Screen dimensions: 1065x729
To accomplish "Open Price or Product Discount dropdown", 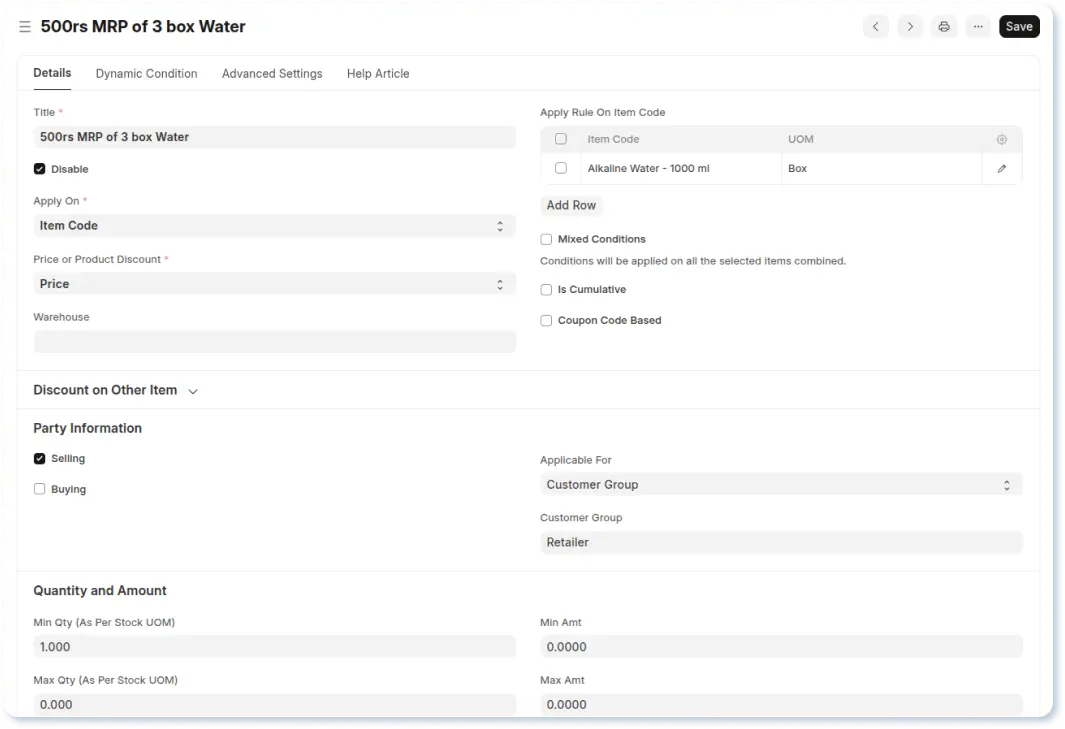I will tap(274, 284).
